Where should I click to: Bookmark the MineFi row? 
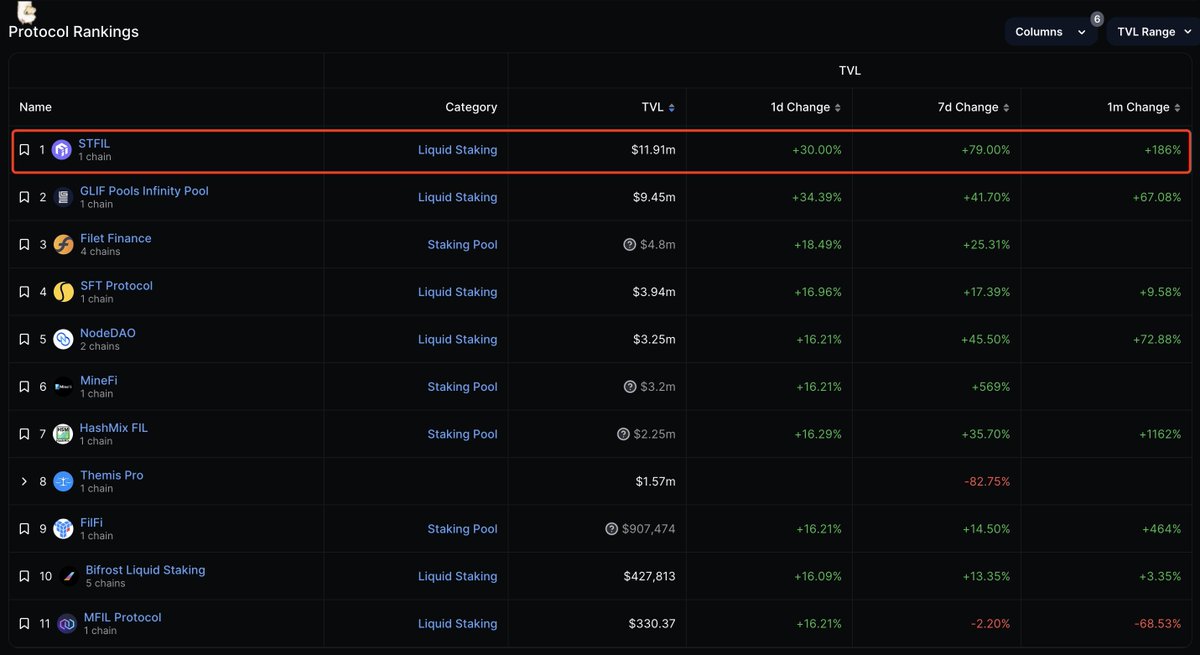[25, 387]
